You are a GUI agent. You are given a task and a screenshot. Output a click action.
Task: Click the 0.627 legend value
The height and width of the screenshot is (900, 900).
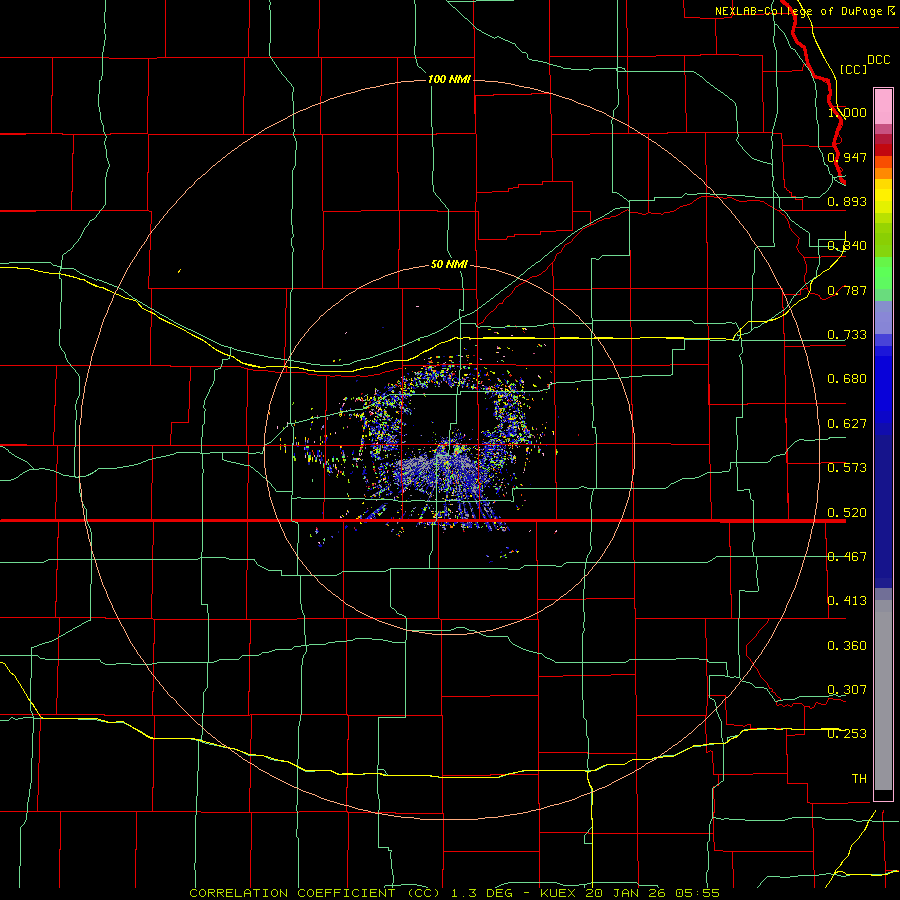[847, 424]
